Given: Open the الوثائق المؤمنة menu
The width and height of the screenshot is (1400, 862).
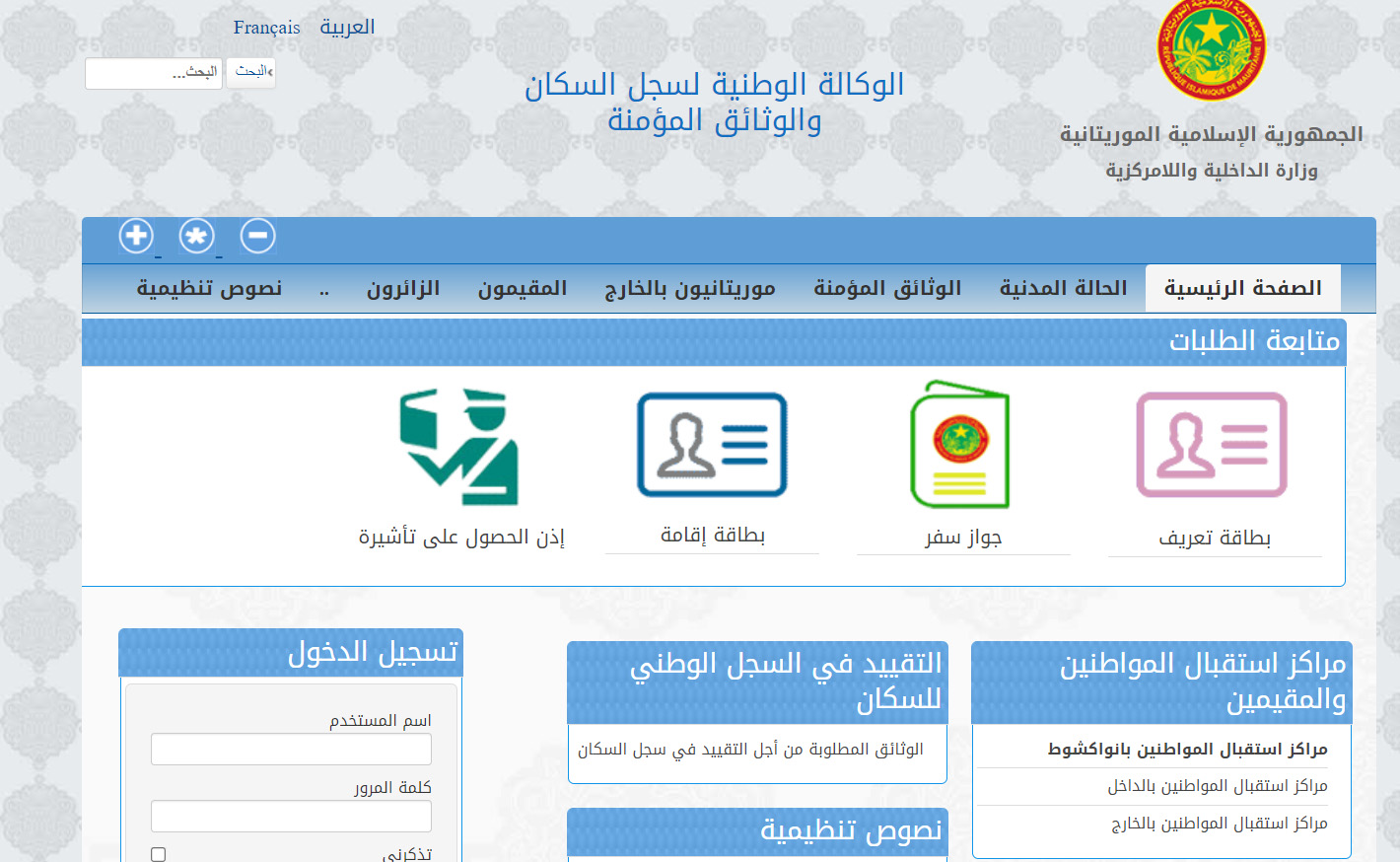Looking at the screenshot, I should (887, 288).
